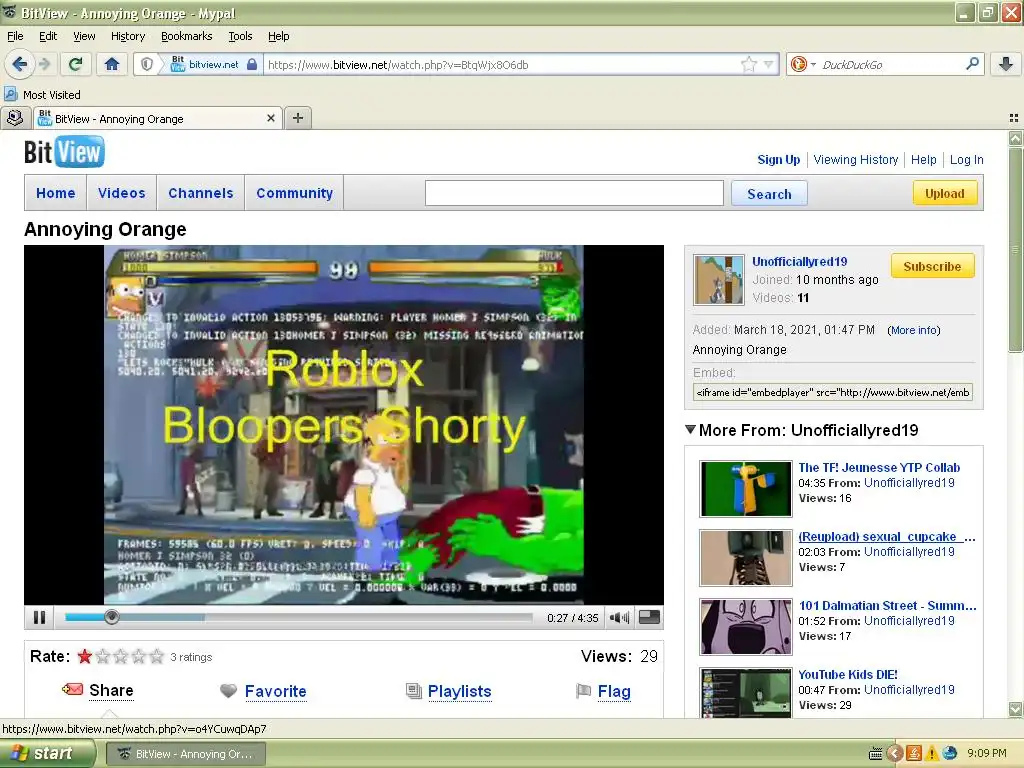1024x768 pixels.
Task: Click the magnifier in the DuckDuckGo box
Action: click(972, 63)
